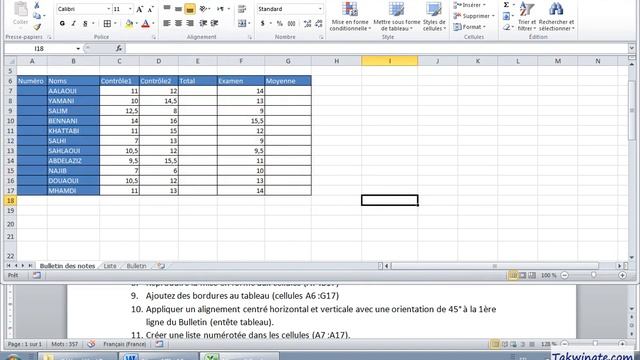
Task: Toggle underline (S) formatting
Action: pyautogui.click(x=85, y=24)
